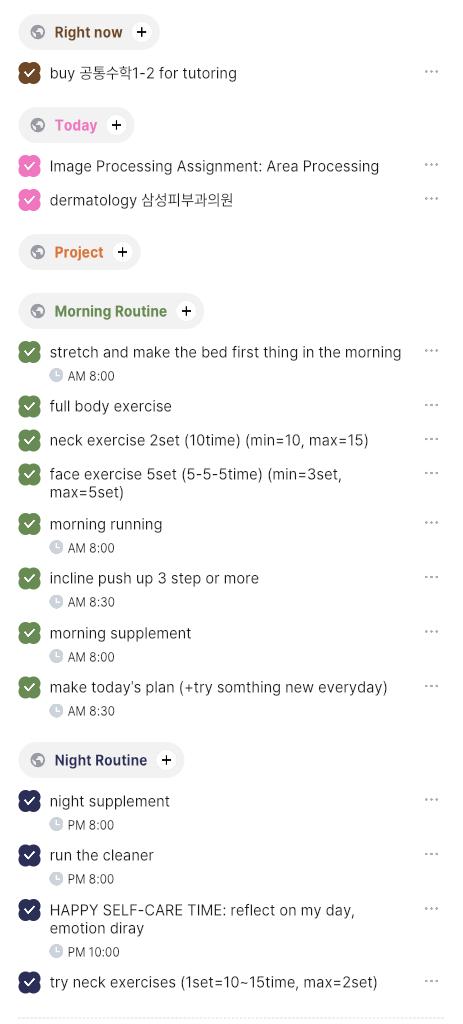This screenshot has height=1024, width=463.
Task: Open options for dermatology task
Action: click(431, 198)
